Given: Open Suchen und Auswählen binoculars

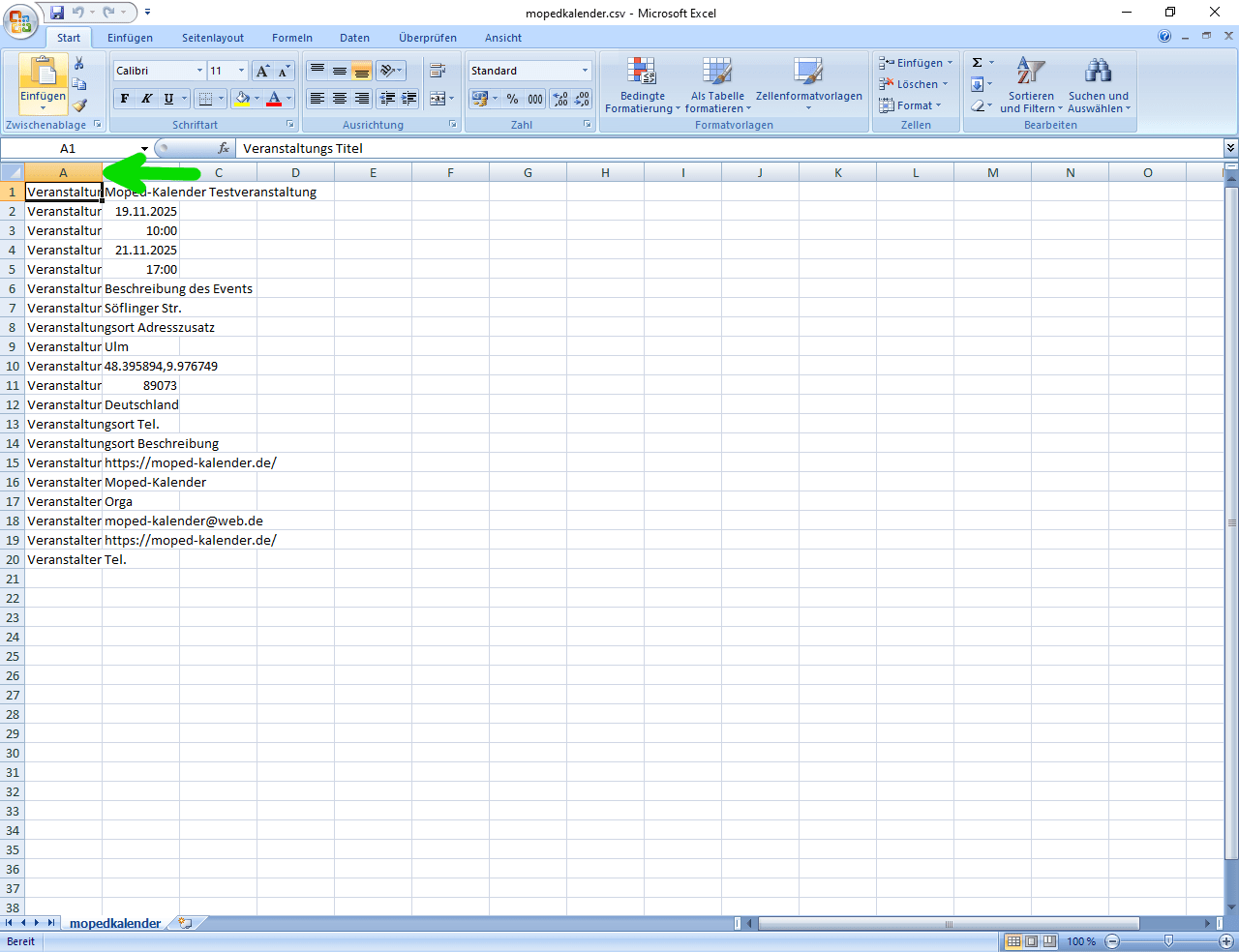Looking at the screenshot, I should (x=1098, y=84).
